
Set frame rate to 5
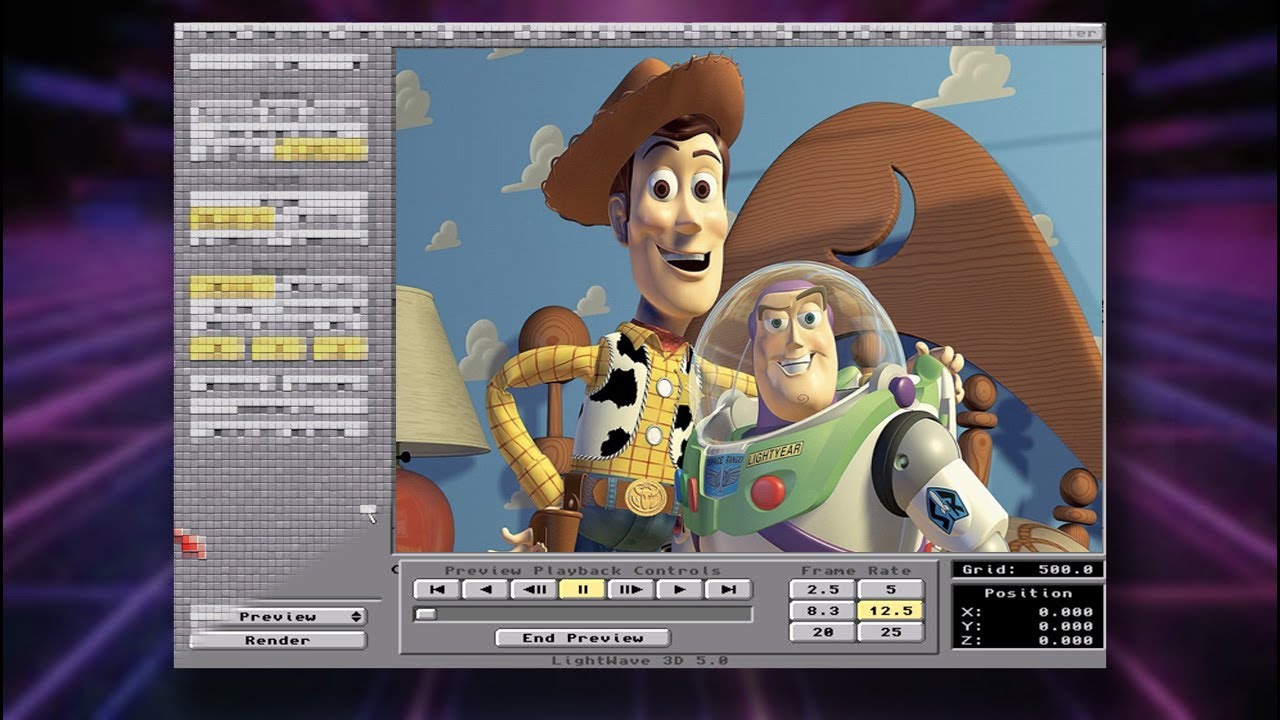(890, 590)
